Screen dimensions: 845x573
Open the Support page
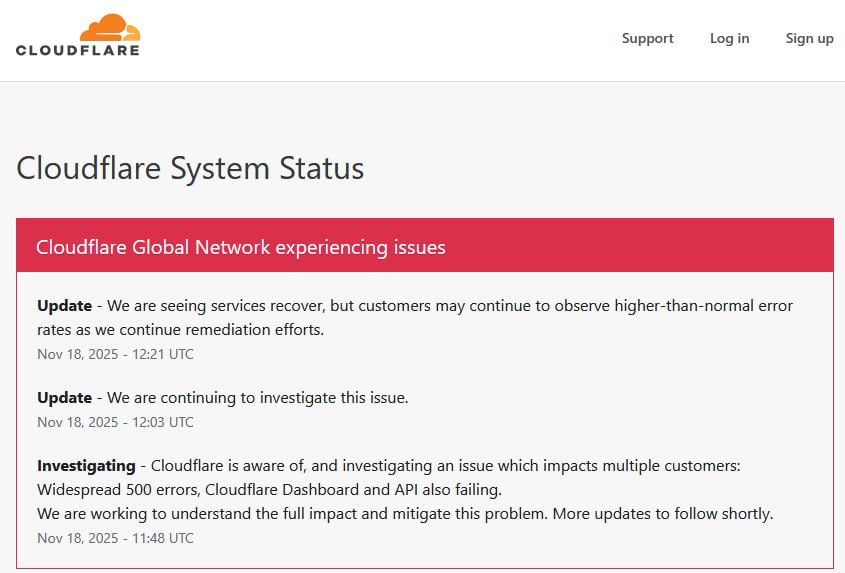point(647,38)
